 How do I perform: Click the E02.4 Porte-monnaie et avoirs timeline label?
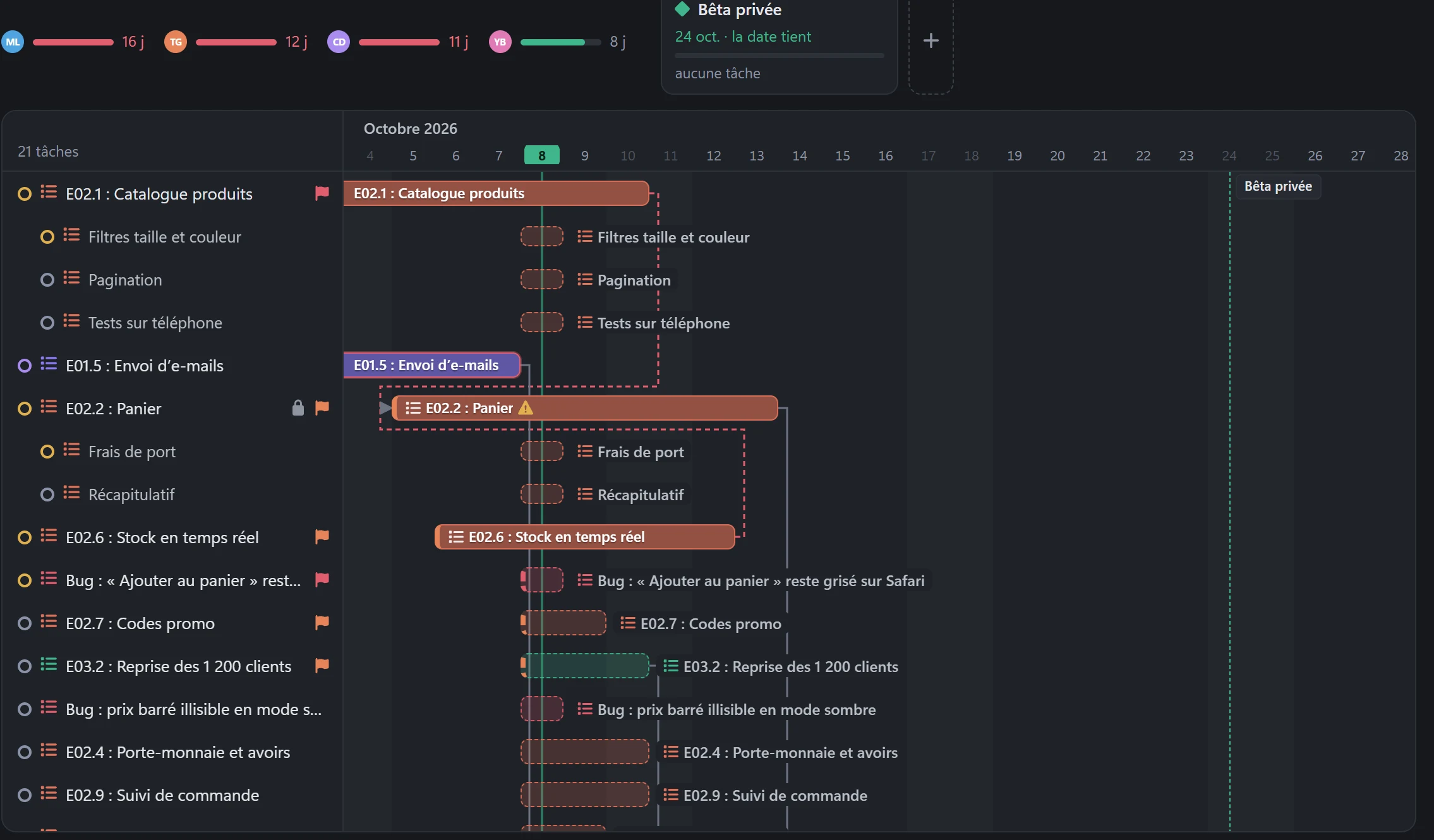tap(790, 752)
